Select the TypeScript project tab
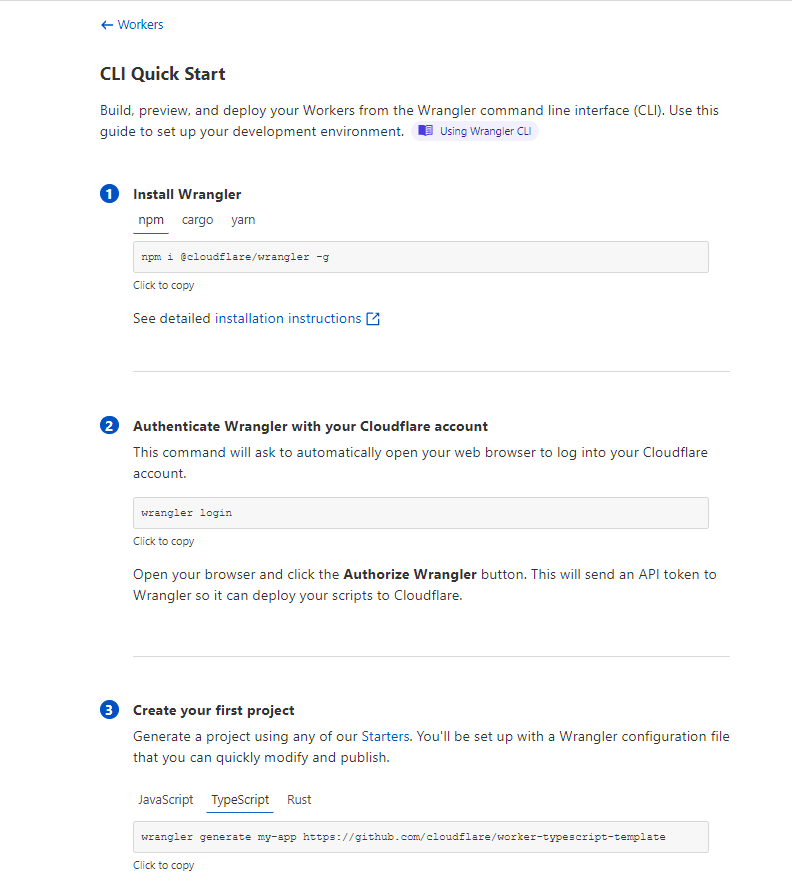 (x=240, y=800)
